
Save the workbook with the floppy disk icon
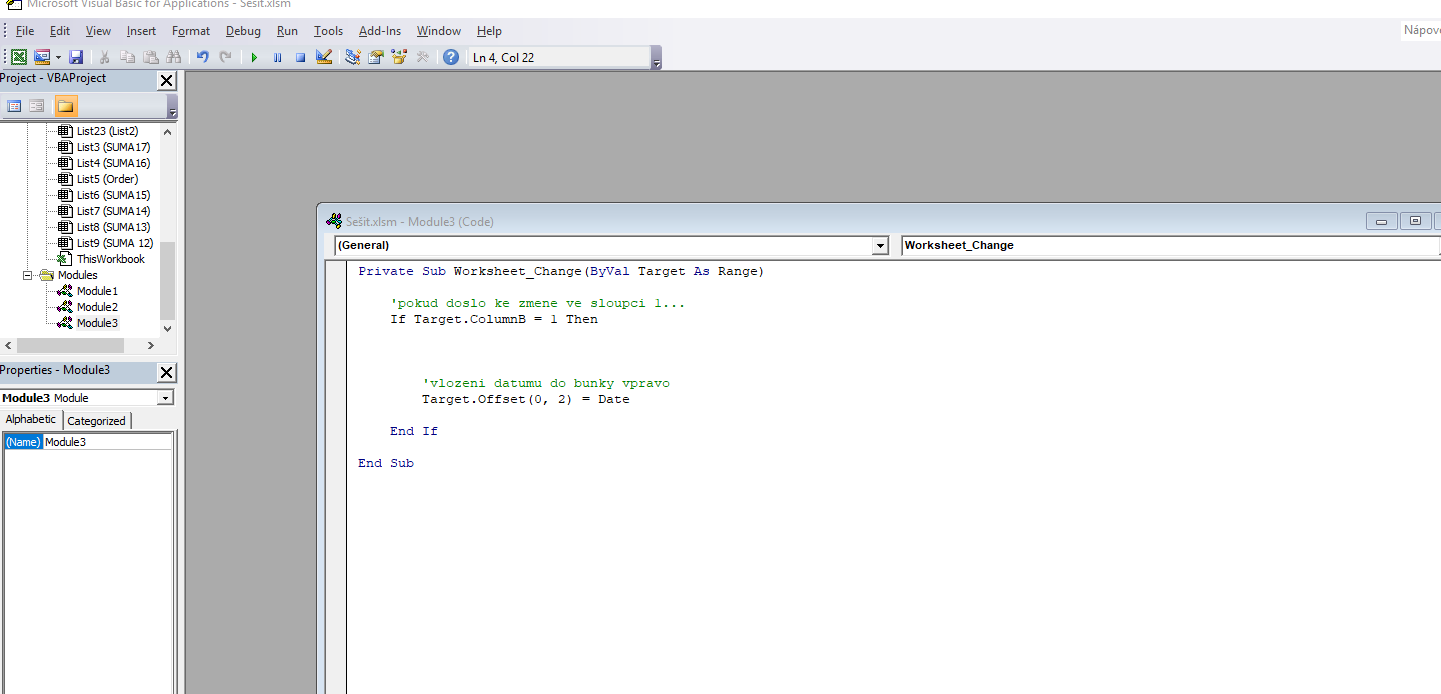(x=76, y=57)
